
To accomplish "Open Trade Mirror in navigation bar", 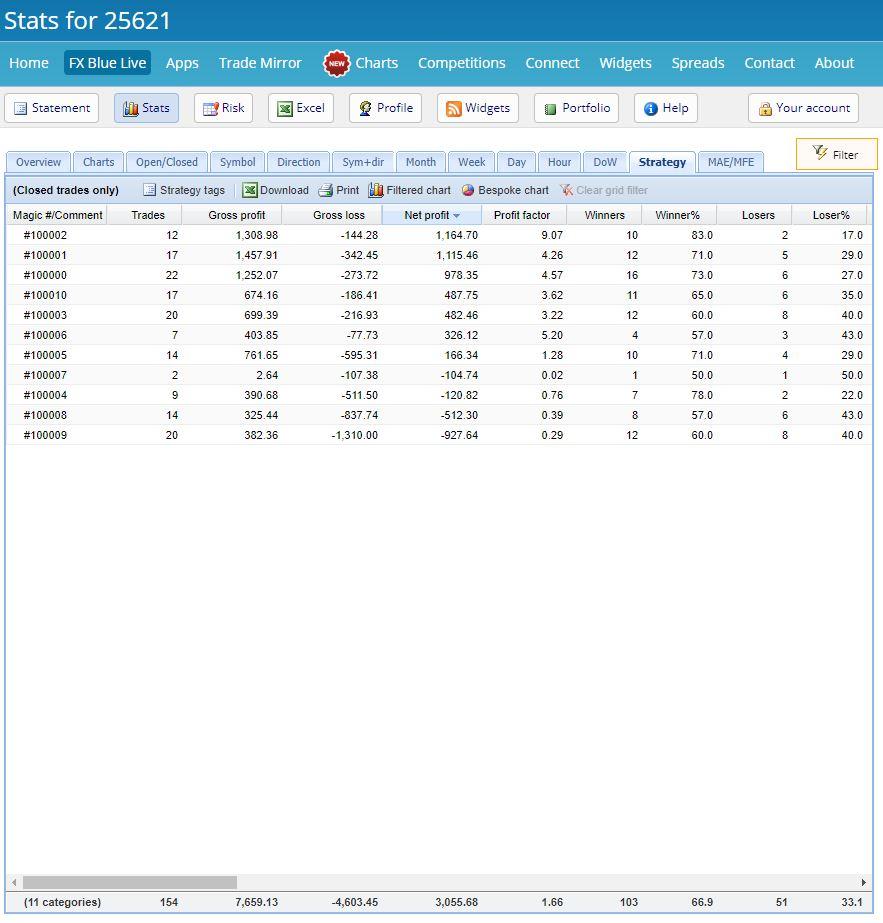I will click(260, 63).
